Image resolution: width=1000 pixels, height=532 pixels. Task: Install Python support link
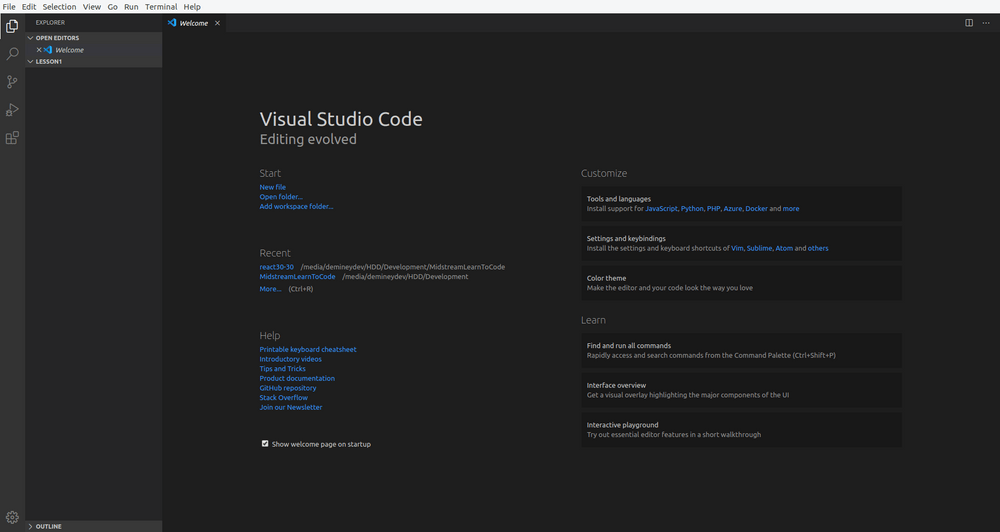tap(692, 209)
